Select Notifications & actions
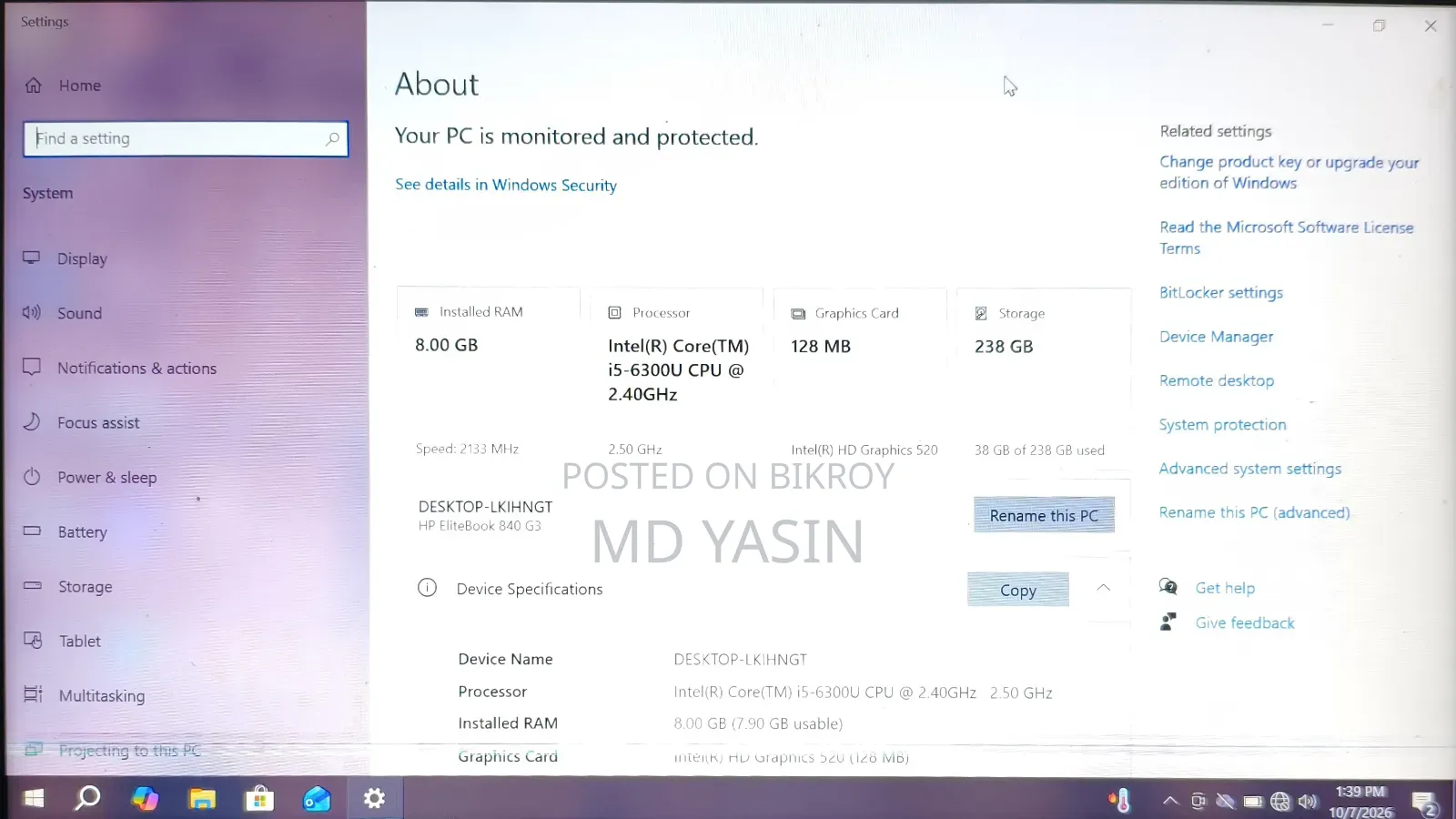 (136, 368)
